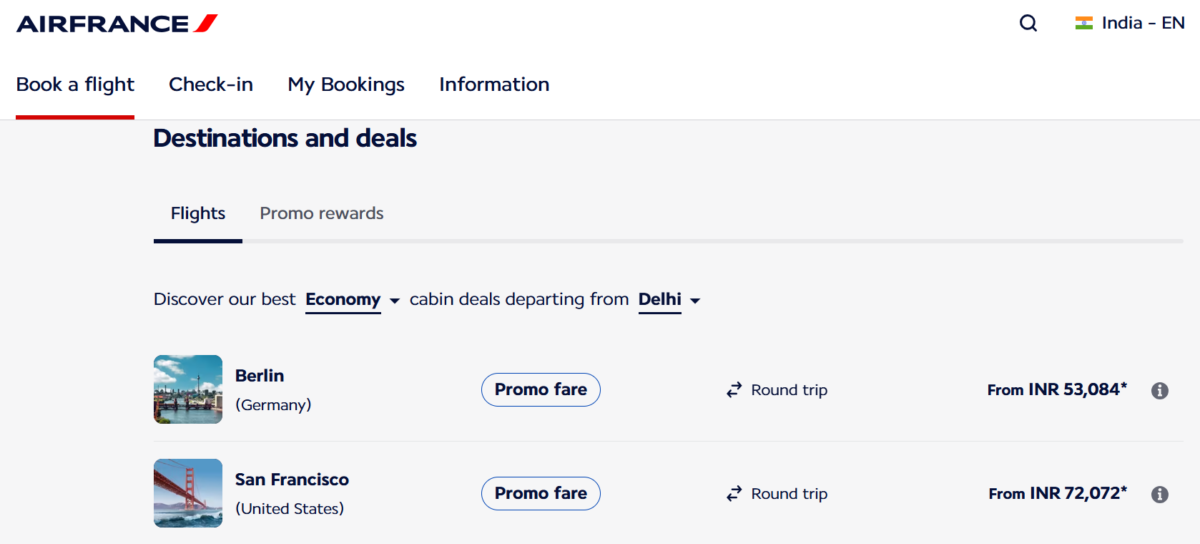The image size is (1200, 544).
Task: Click Promo fare button for San Francisco
Action: [x=540, y=494]
